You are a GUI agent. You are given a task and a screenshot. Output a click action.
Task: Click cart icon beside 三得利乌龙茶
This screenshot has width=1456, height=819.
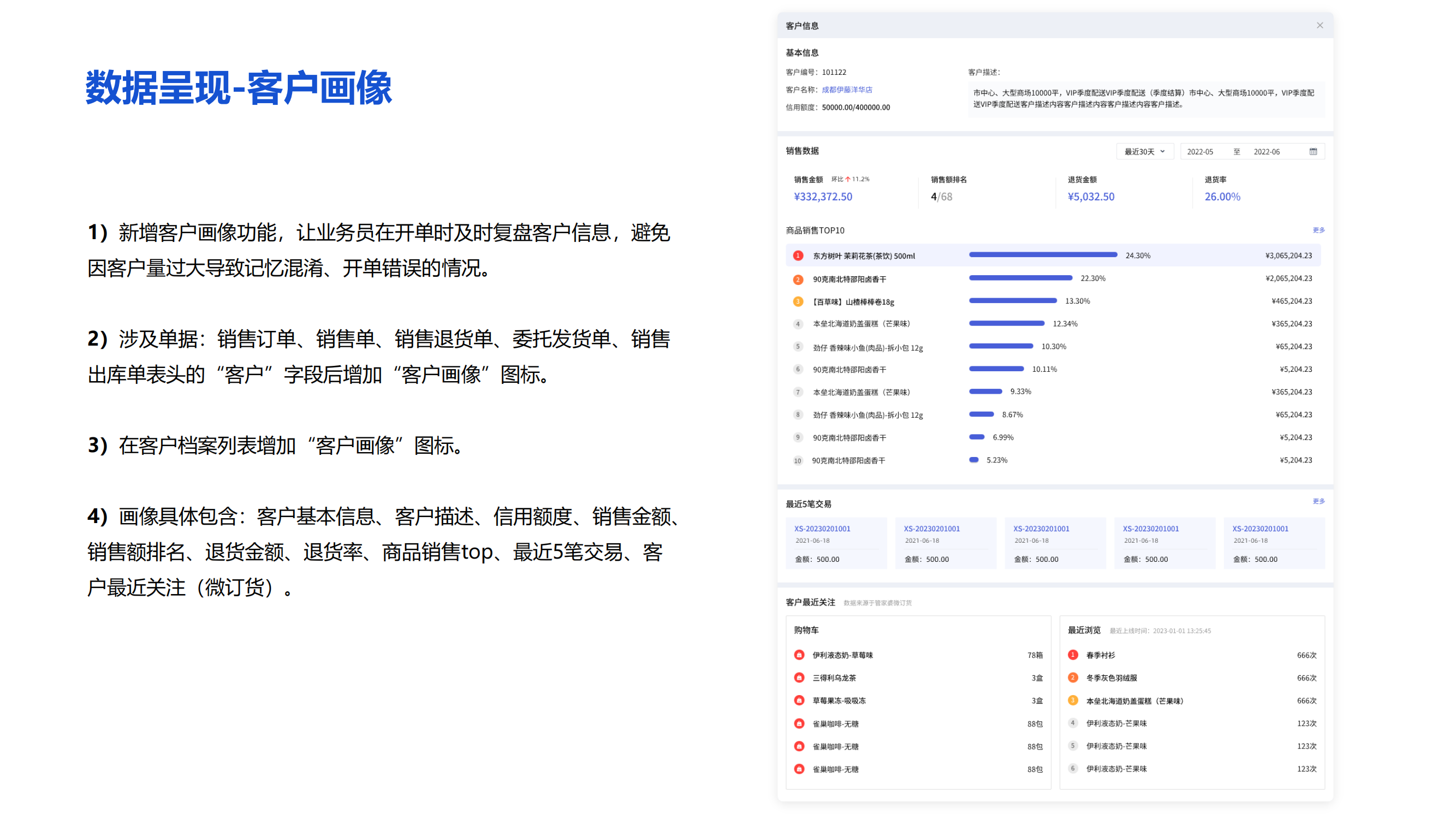click(x=799, y=678)
